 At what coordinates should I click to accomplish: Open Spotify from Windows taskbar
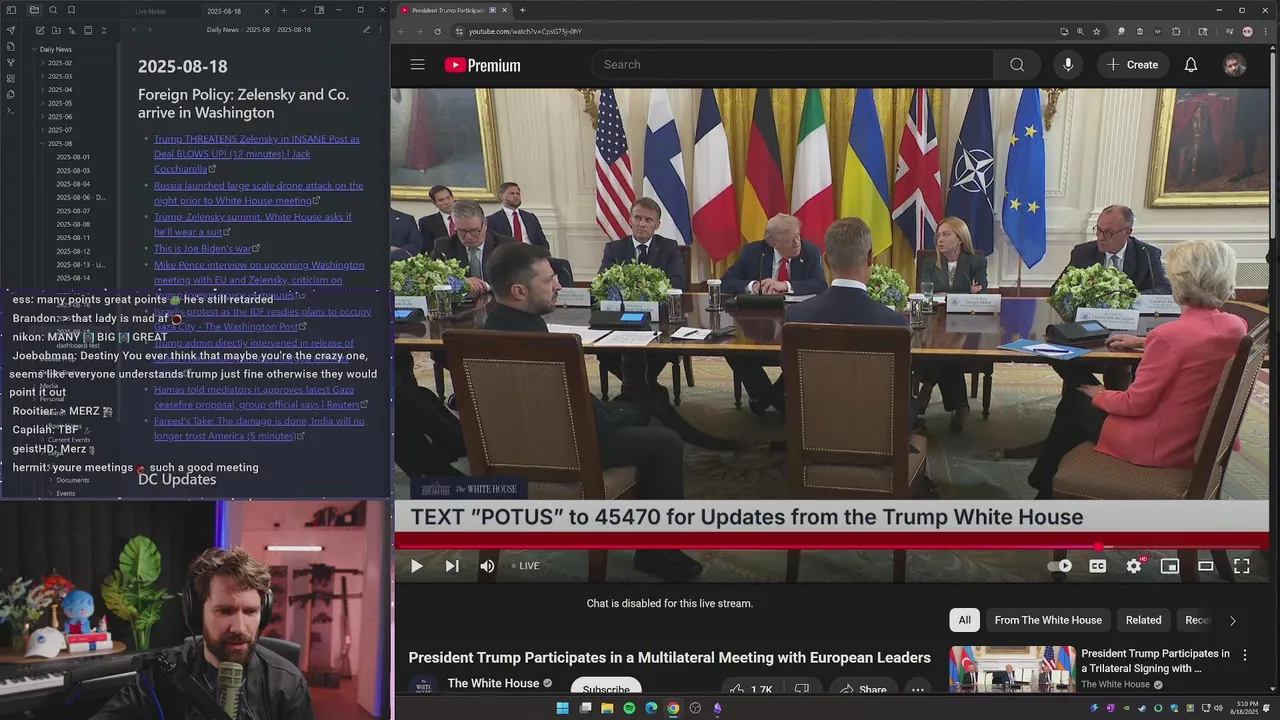pyautogui.click(x=629, y=708)
